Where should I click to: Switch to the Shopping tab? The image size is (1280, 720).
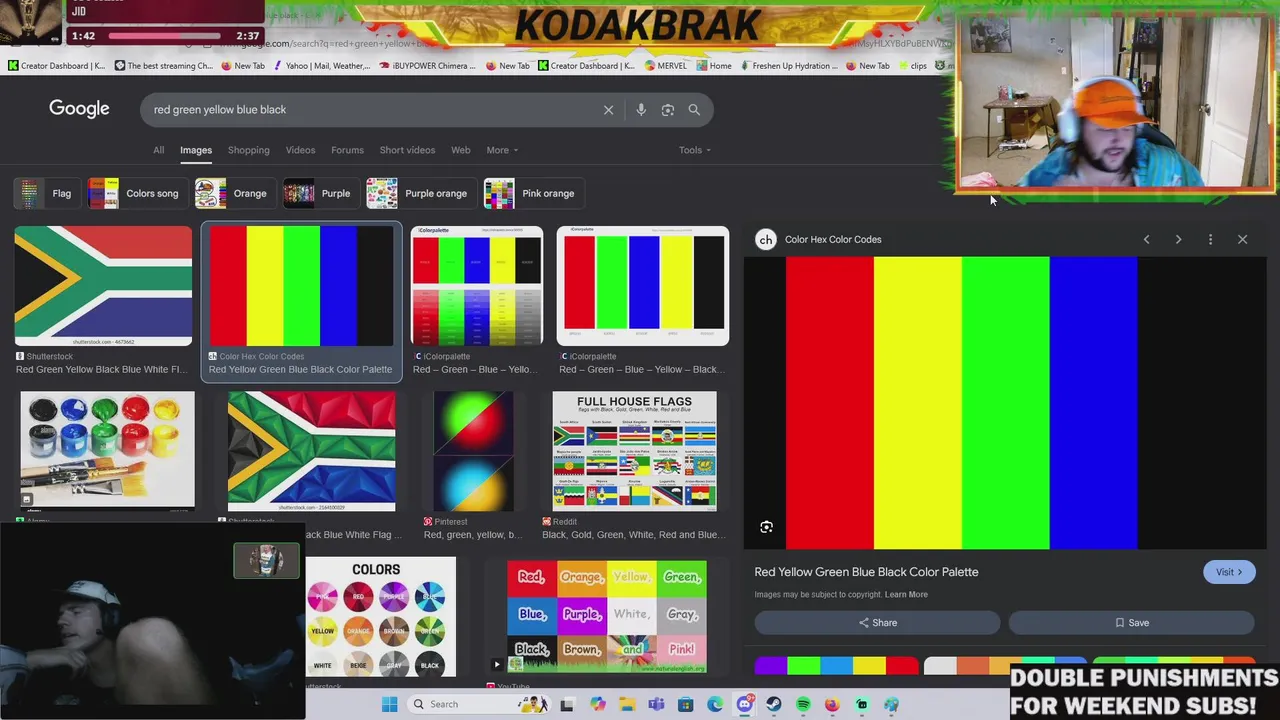248,150
